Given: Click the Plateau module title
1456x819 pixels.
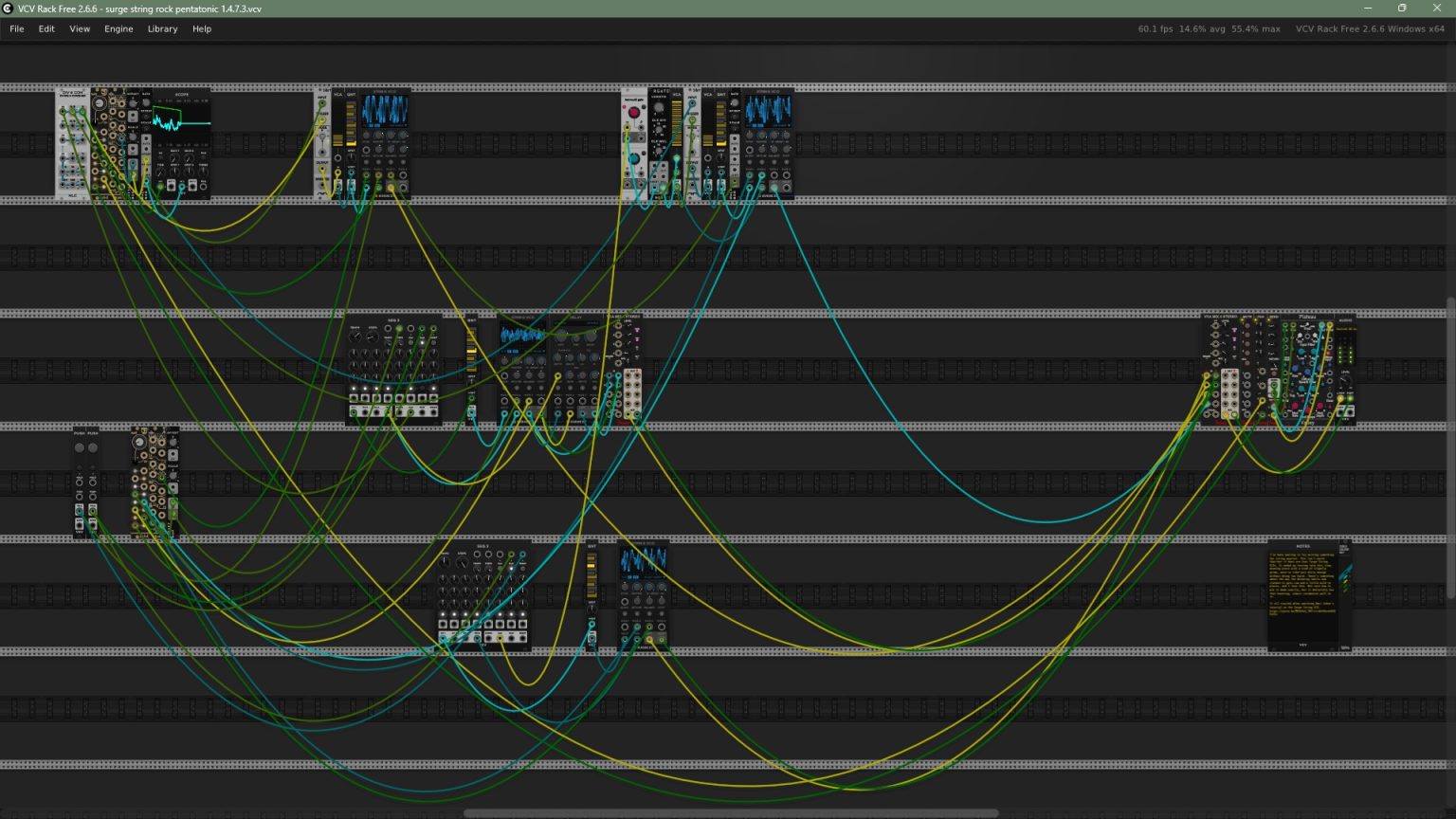Looking at the screenshot, I should tap(1308, 317).
